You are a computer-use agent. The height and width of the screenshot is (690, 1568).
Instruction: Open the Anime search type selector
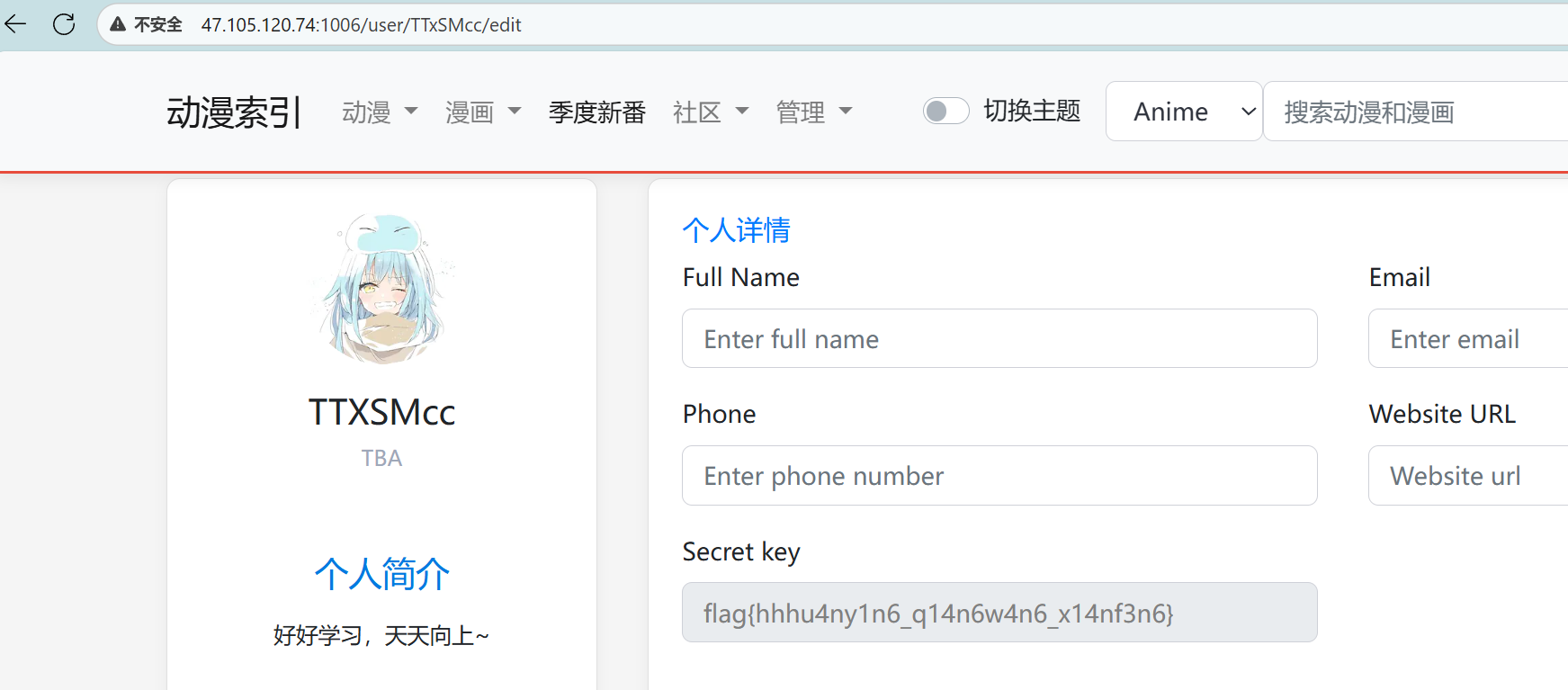(x=1184, y=112)
